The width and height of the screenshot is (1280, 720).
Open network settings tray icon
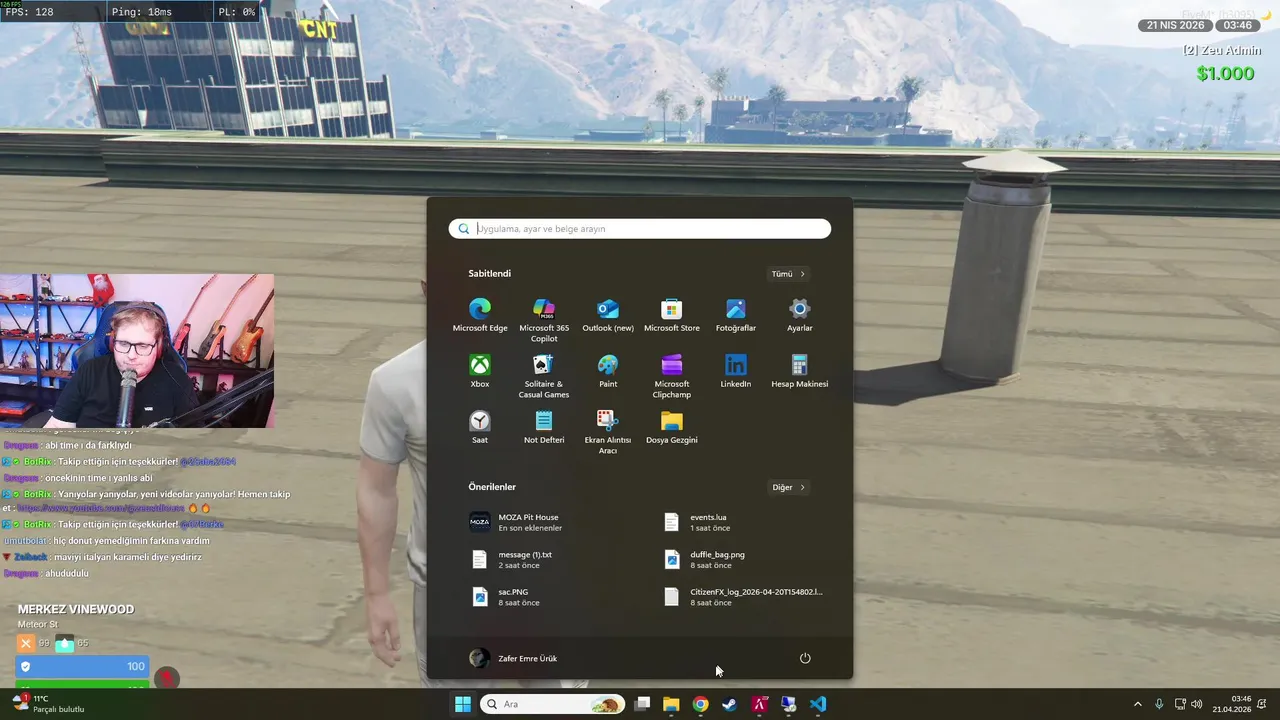(x=1180, y=704)
